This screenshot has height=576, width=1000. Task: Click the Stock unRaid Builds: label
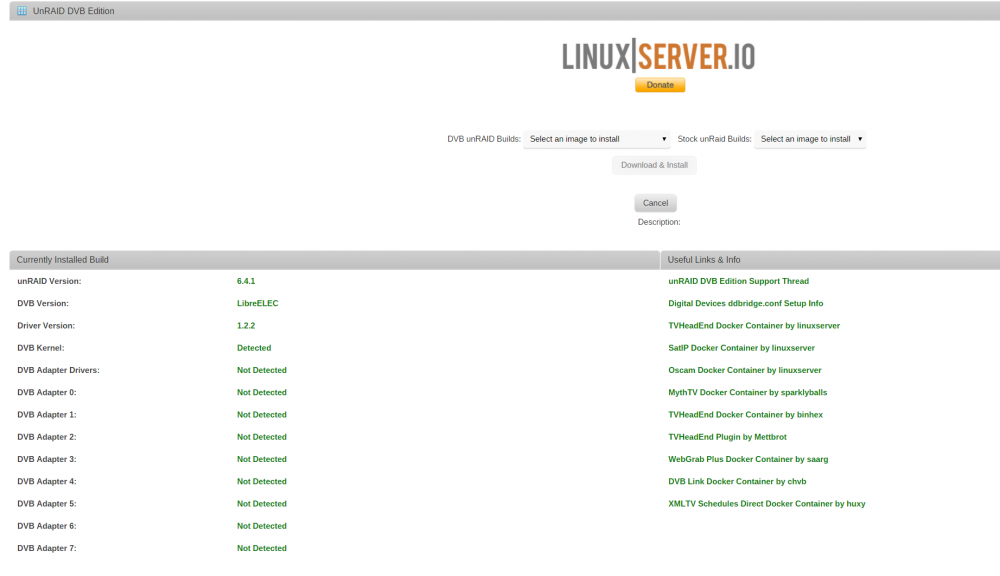point(714,139)
